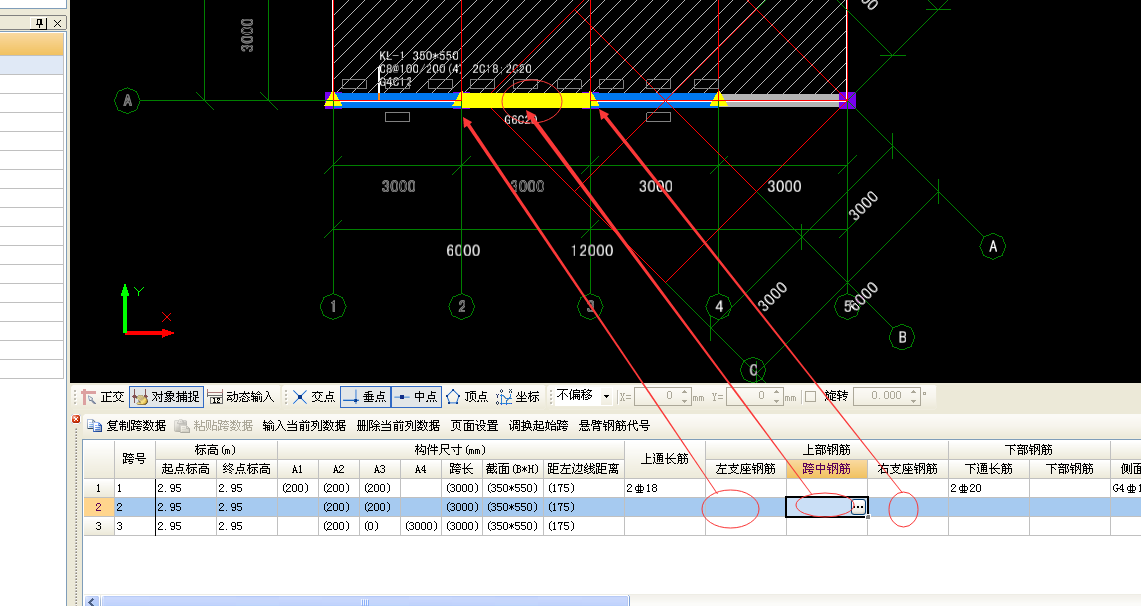Toggle 动态输入 dynamic input

click(241, 396)
